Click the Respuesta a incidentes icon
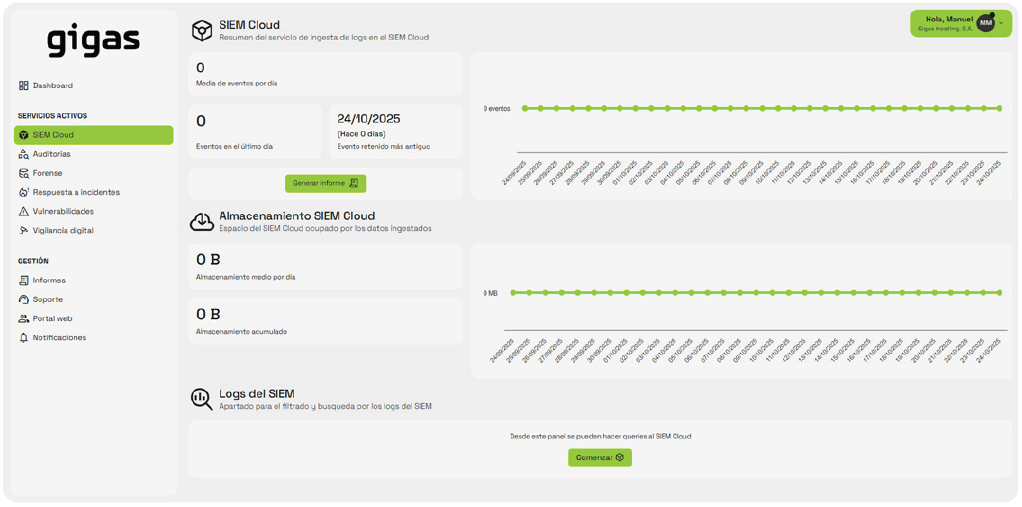Image resolution: width=1022 pixels, height=507 pixels. click(x=24, y=192)
